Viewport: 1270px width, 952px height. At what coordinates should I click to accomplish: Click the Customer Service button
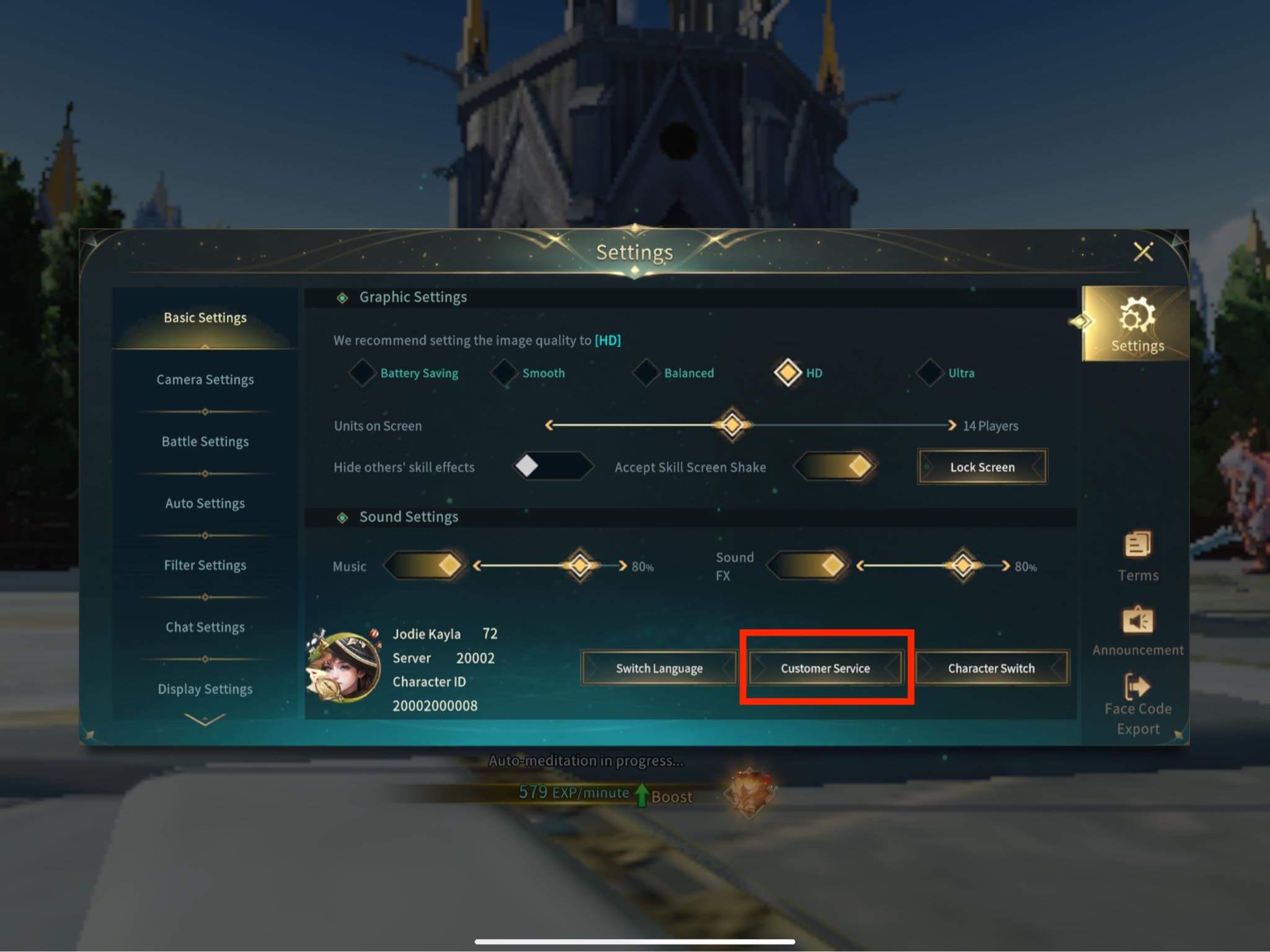825,668
